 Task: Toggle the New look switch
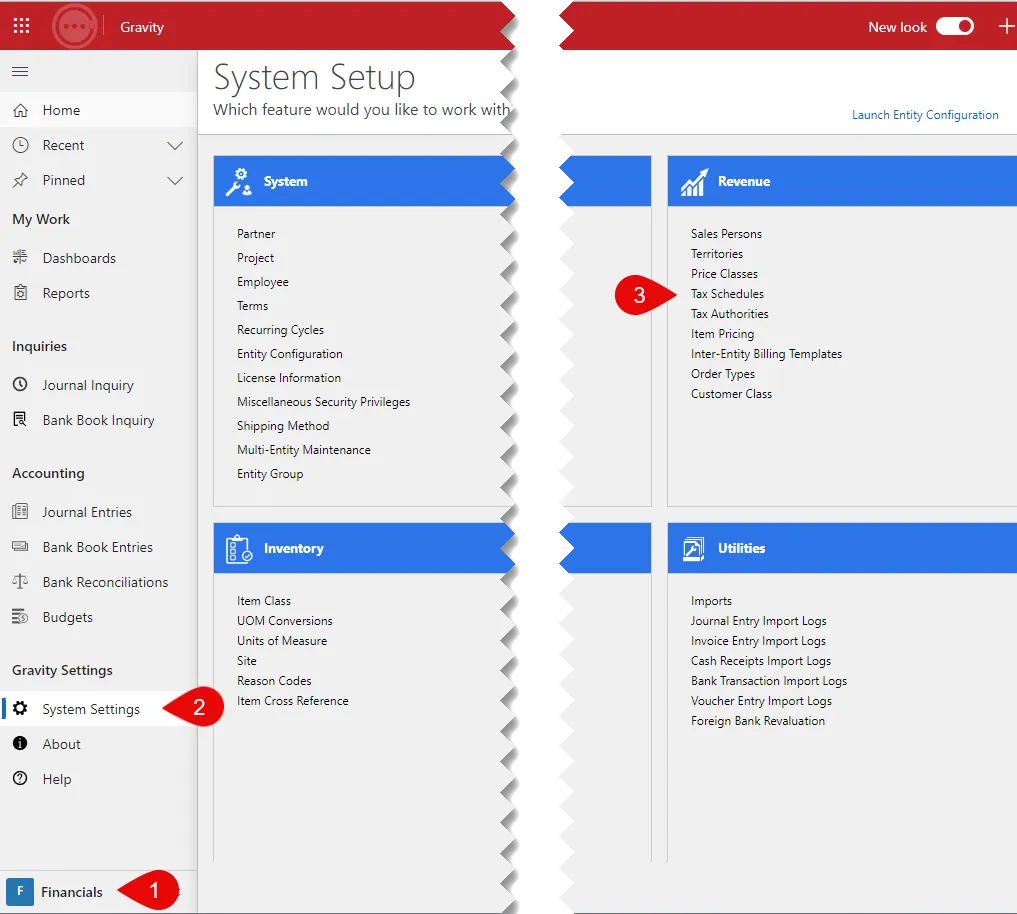point(955,27)
